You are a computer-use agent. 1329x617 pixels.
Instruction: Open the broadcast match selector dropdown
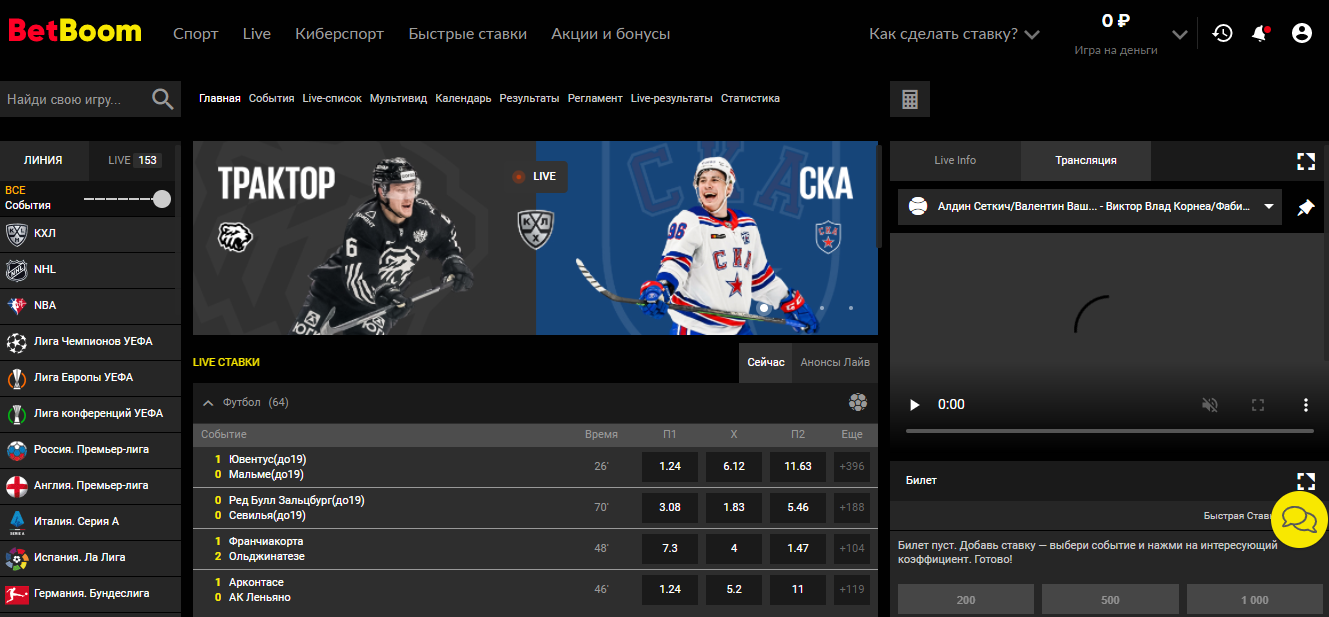pos(1090,207)
